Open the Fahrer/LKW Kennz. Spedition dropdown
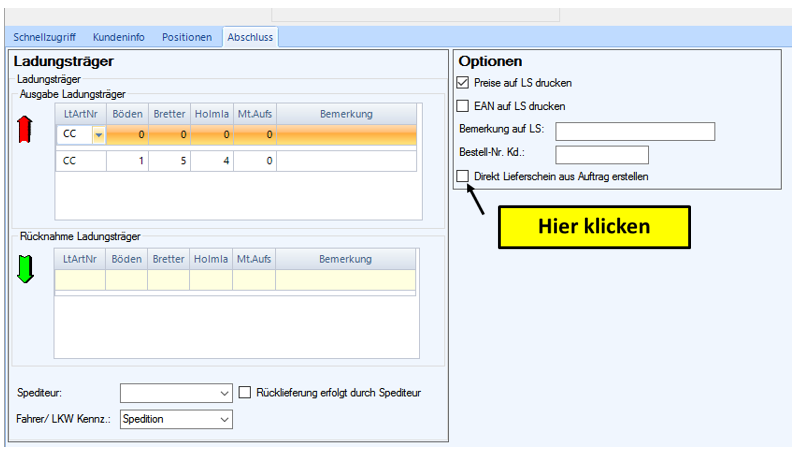The height and width of the screenshot is (459, 801). [x=223, y=420]
